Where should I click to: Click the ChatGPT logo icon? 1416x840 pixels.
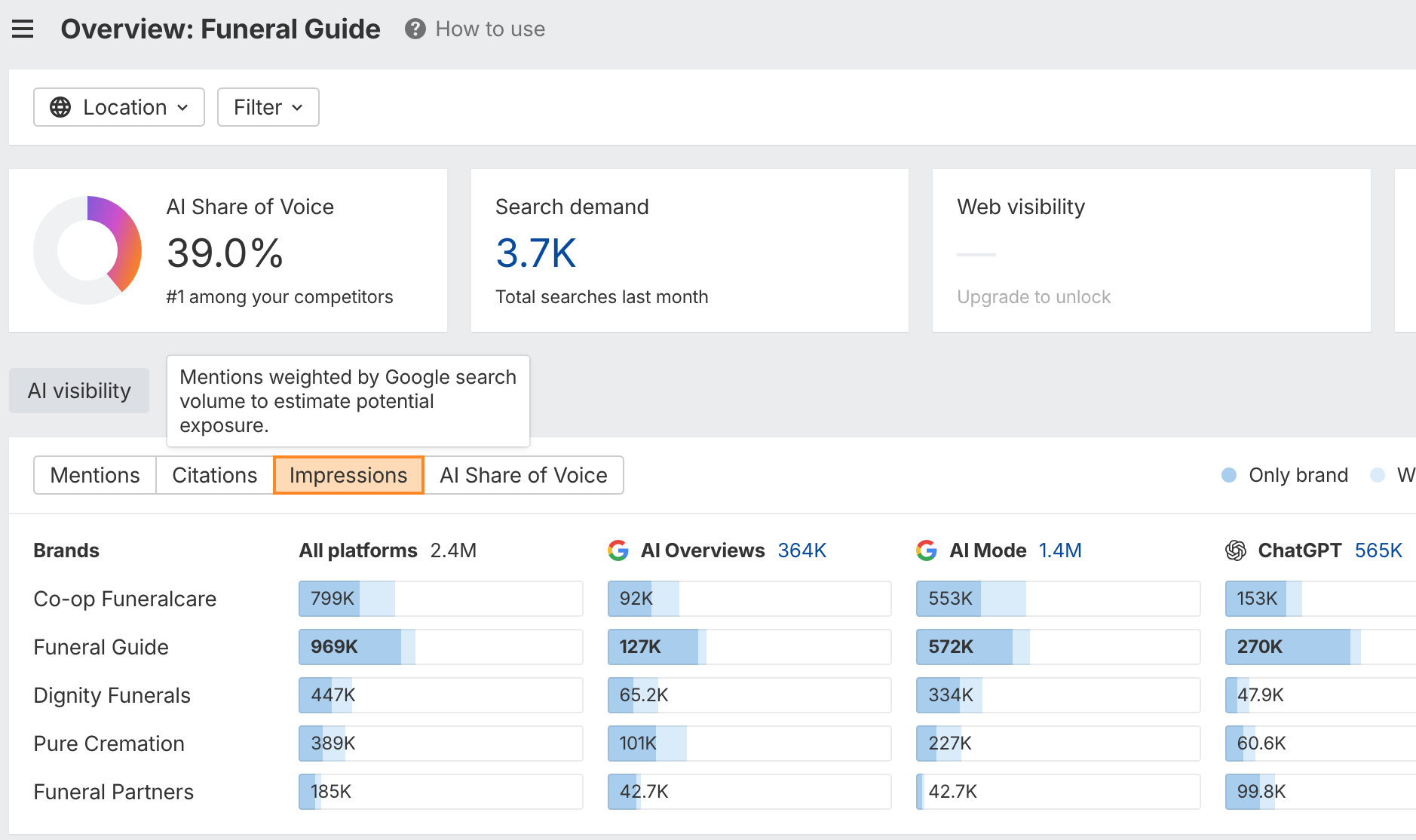[x=1236, y=550]
